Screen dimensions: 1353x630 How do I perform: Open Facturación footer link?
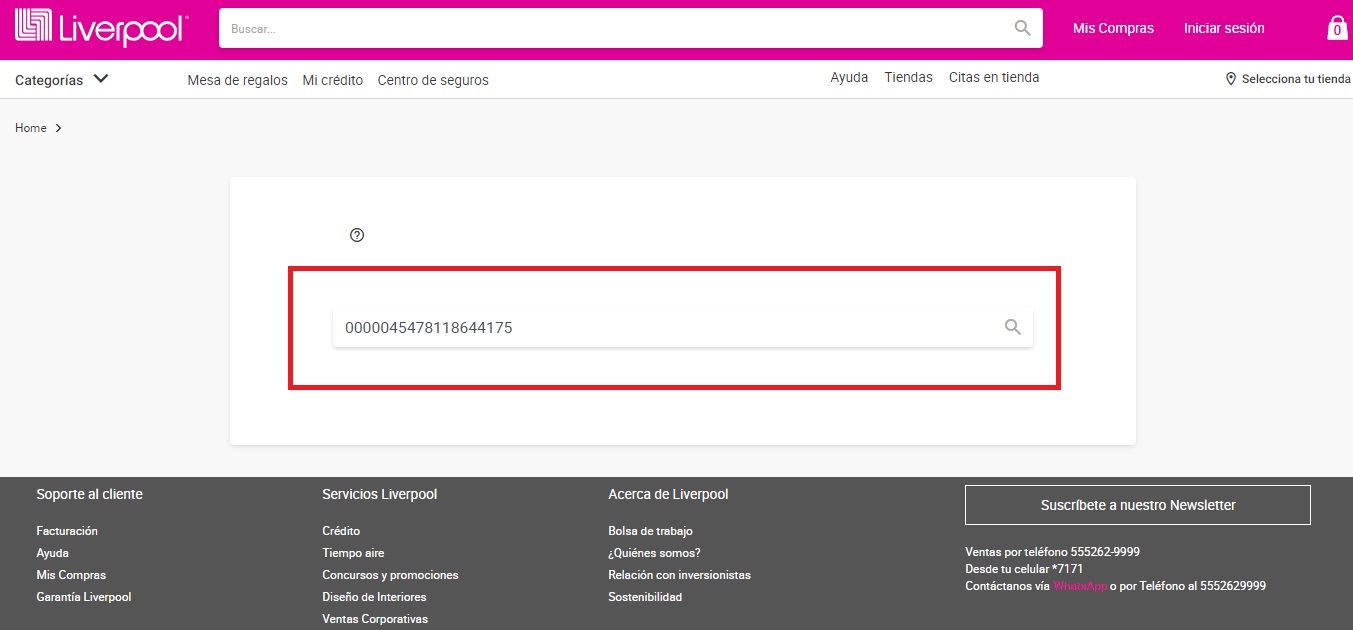pyautogui.click(x=67, y=531)
